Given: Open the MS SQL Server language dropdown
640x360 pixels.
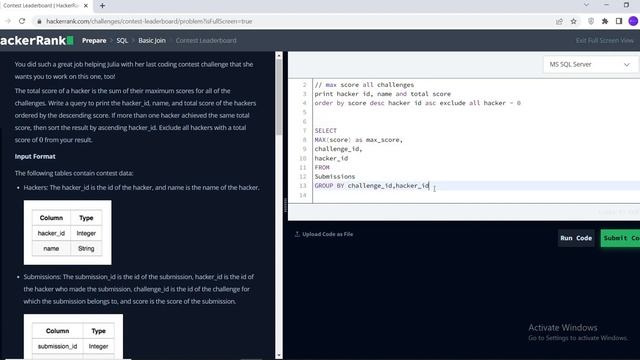Looking at the screenshot, I should pos(589,64).
